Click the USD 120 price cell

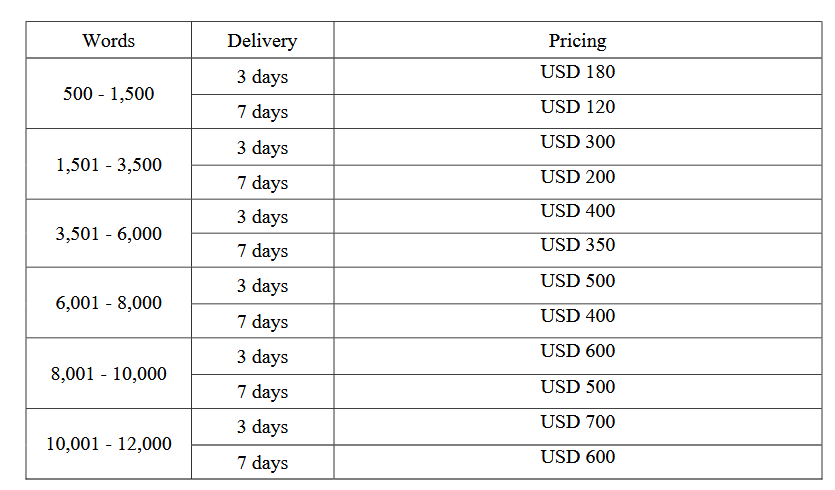point(577,107)
